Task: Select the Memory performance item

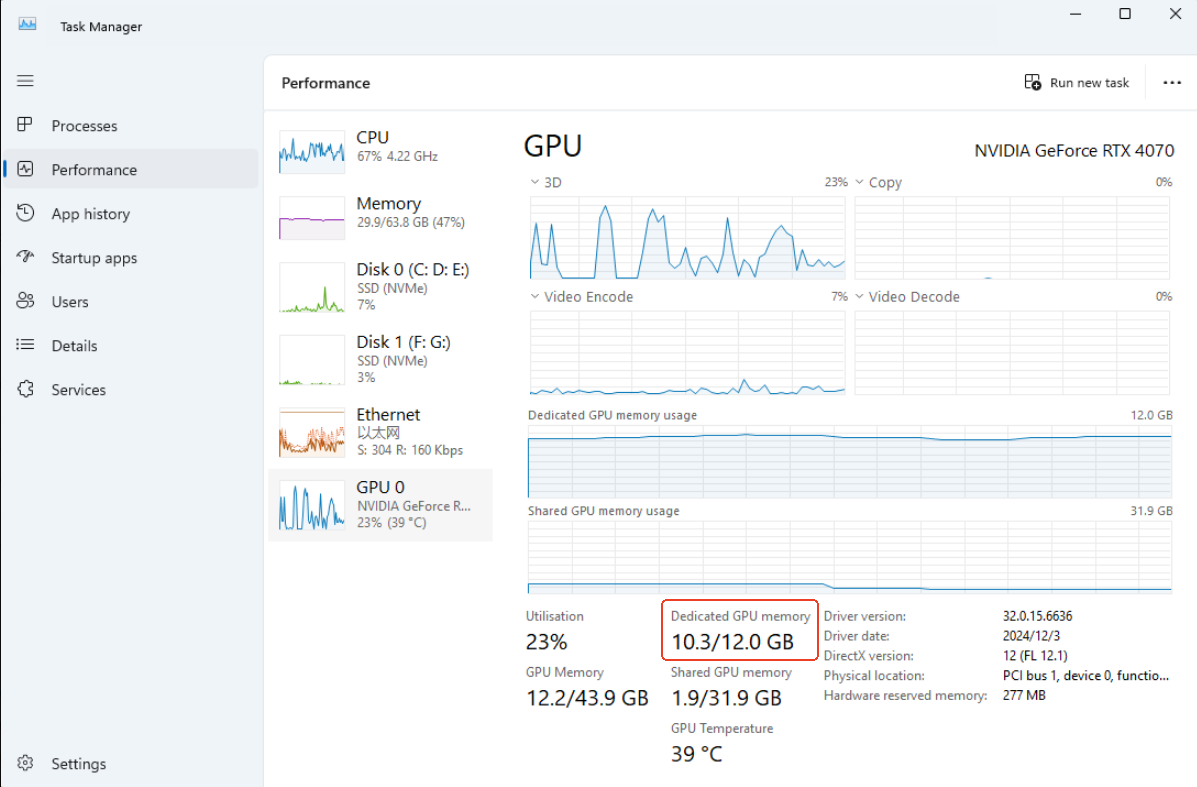Action: pos(380,217)
